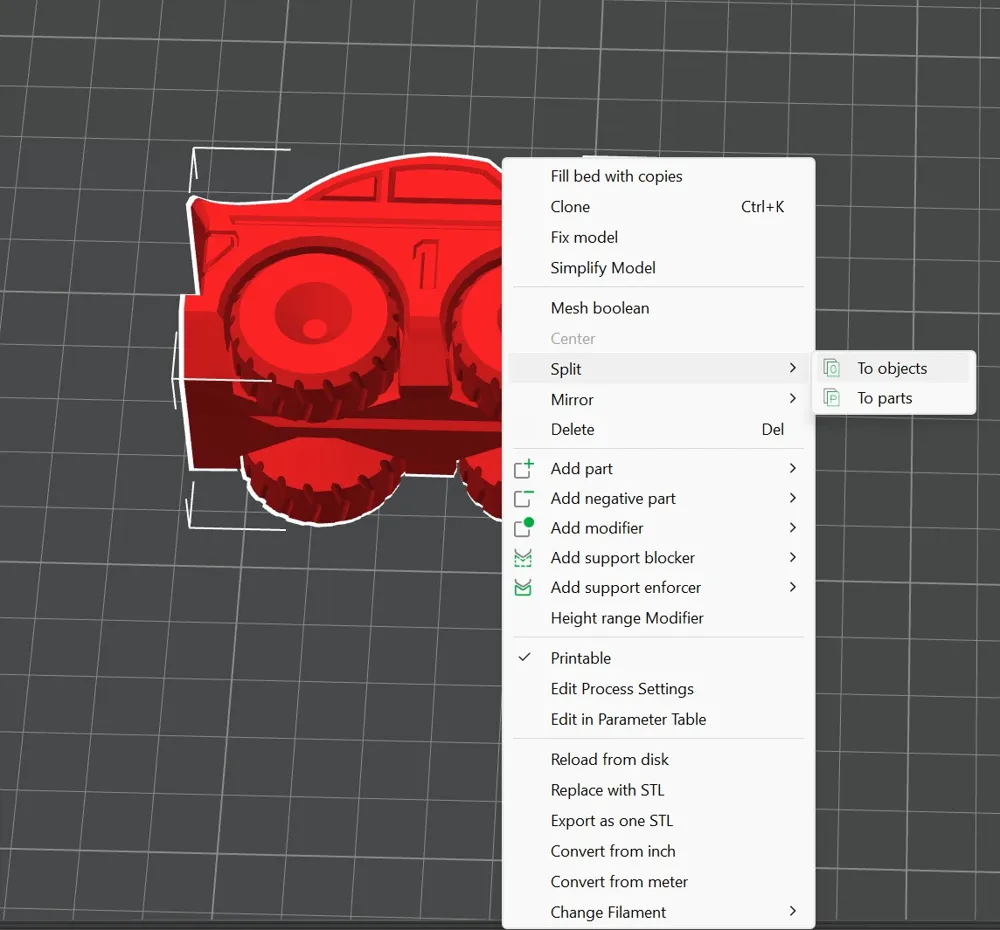Expand the Mirror submenu arrow
The image size is (1000, 930).
(792, 398)
